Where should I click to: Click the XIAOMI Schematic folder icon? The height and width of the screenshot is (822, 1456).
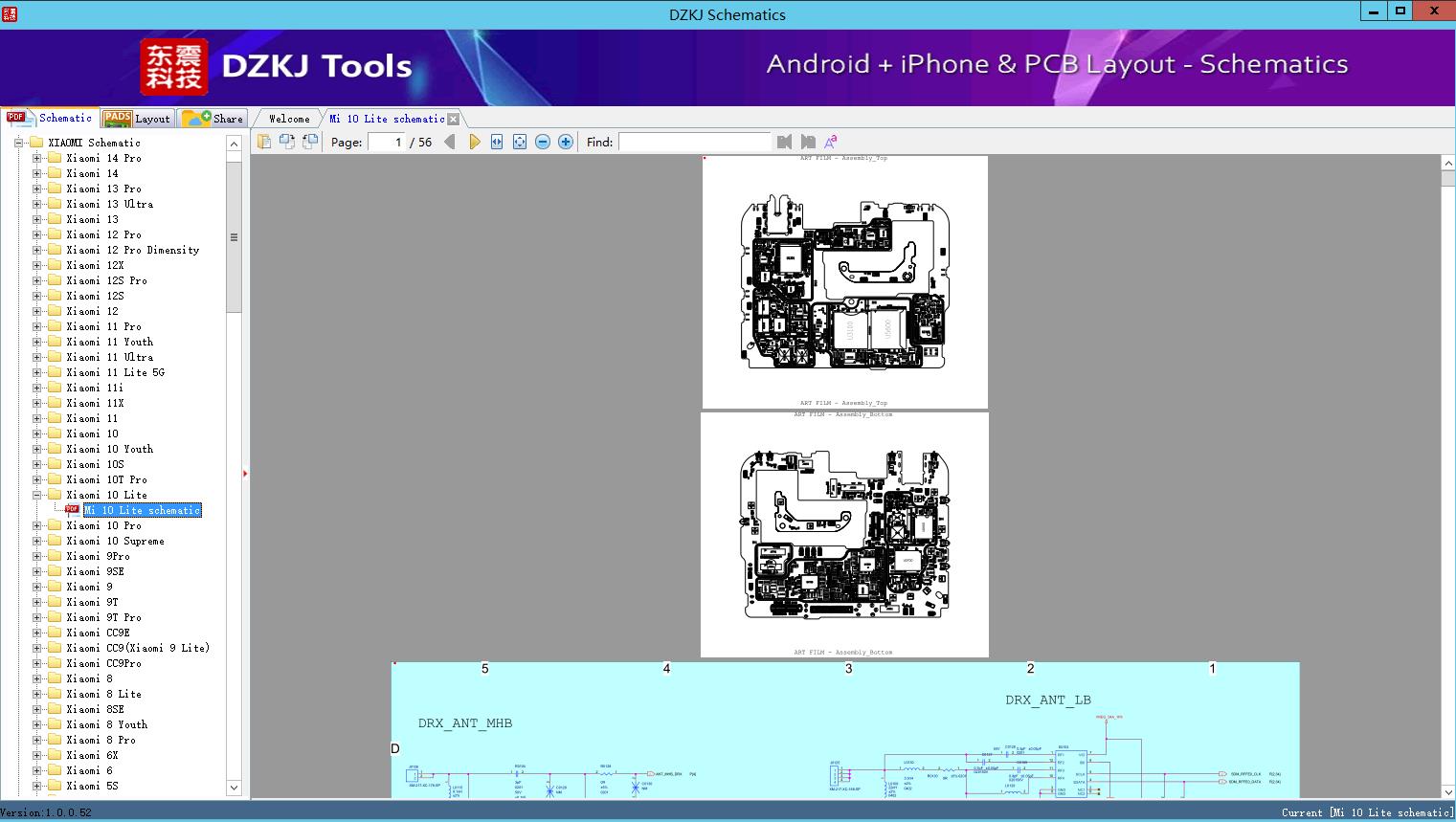[x=36, y=143]
